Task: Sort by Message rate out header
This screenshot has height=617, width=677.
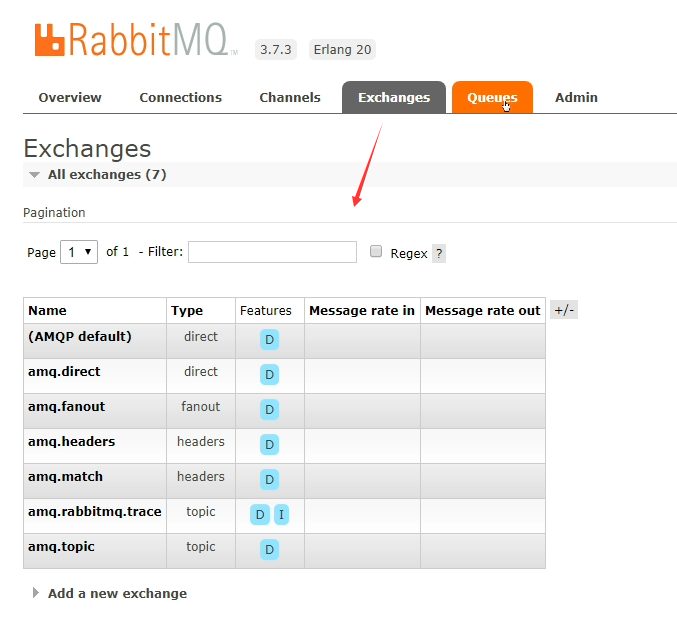Action: 483,310
